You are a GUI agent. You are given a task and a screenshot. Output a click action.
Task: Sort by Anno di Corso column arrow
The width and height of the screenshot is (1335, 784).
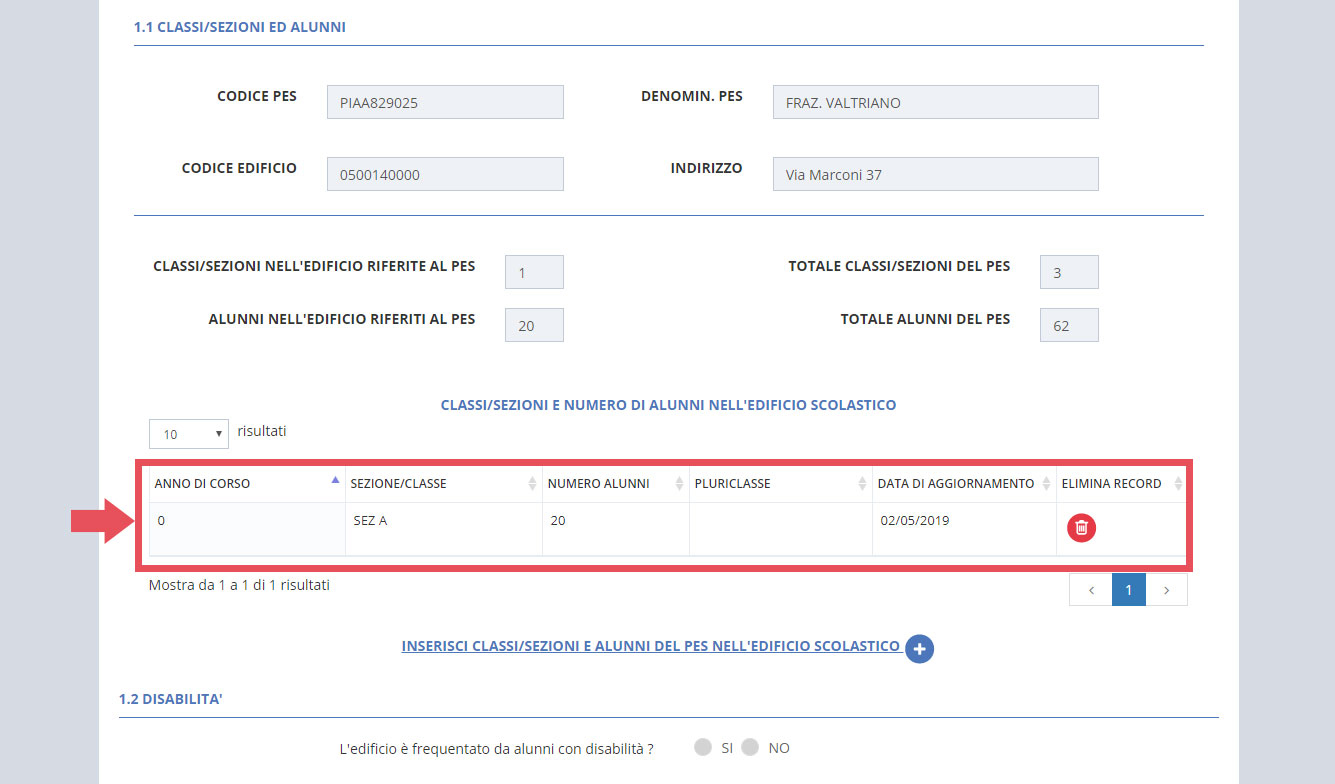334,481
